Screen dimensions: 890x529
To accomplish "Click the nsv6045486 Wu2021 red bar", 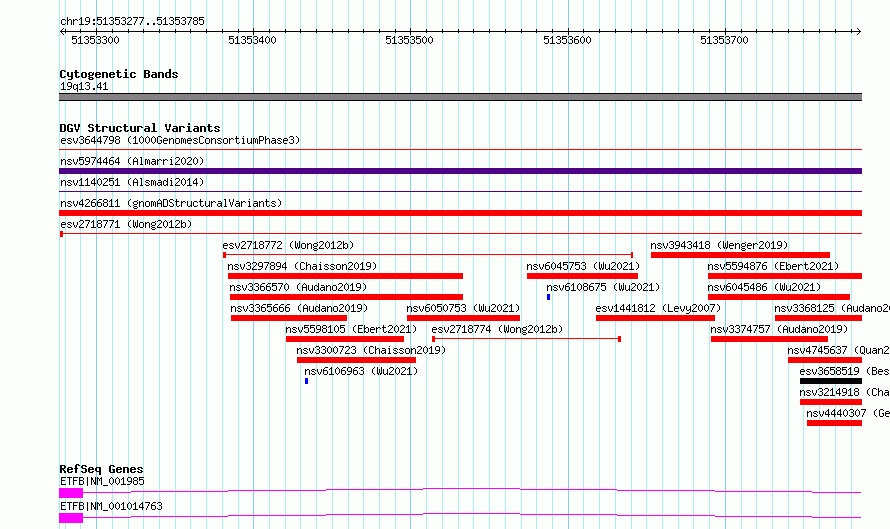I will pos(779,297).
